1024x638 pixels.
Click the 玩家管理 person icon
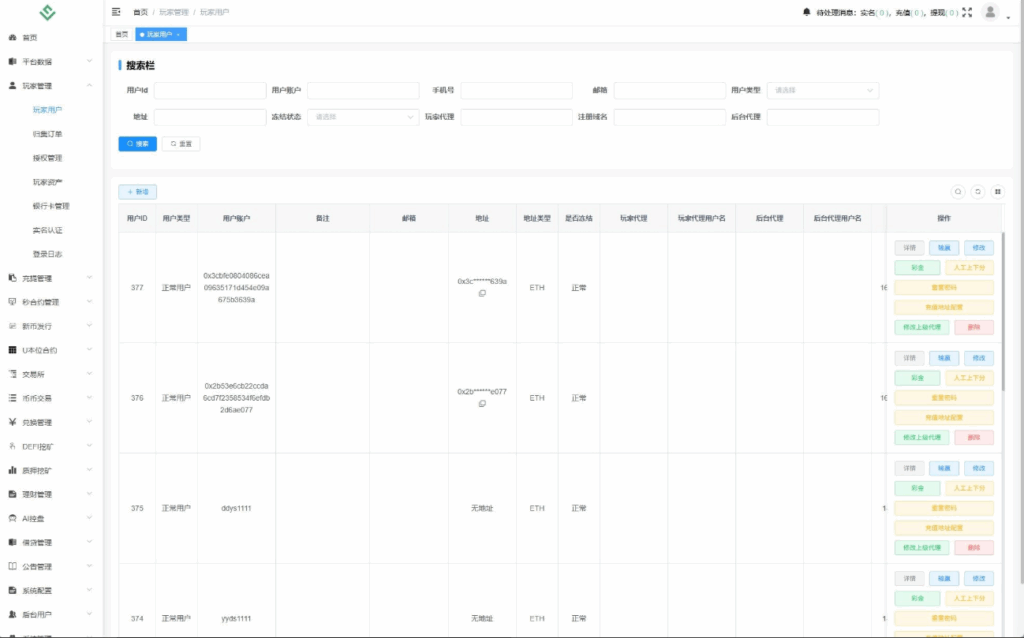[x=12, y=86]
